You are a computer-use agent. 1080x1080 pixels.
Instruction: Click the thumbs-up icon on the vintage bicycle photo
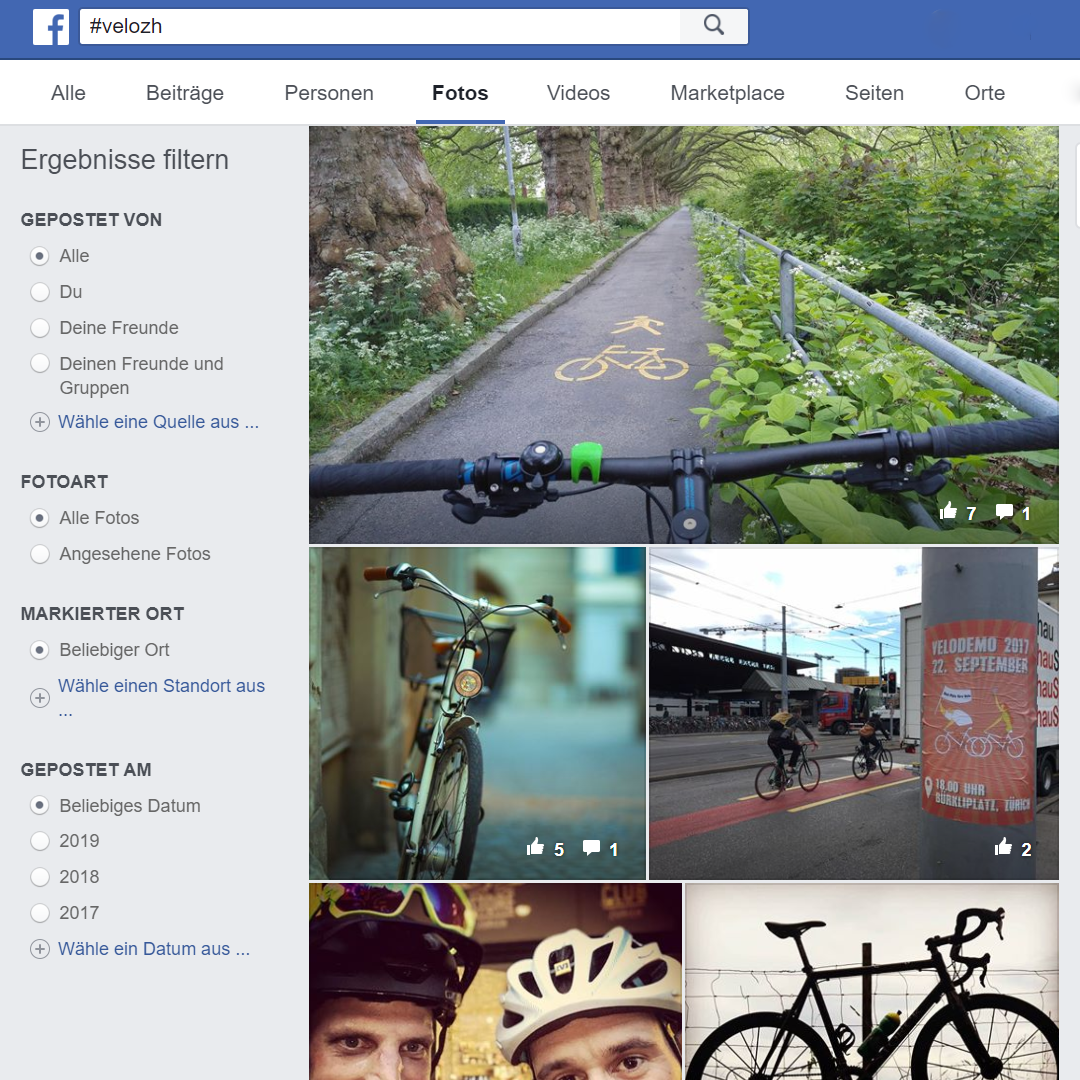(x=536, y=848)
